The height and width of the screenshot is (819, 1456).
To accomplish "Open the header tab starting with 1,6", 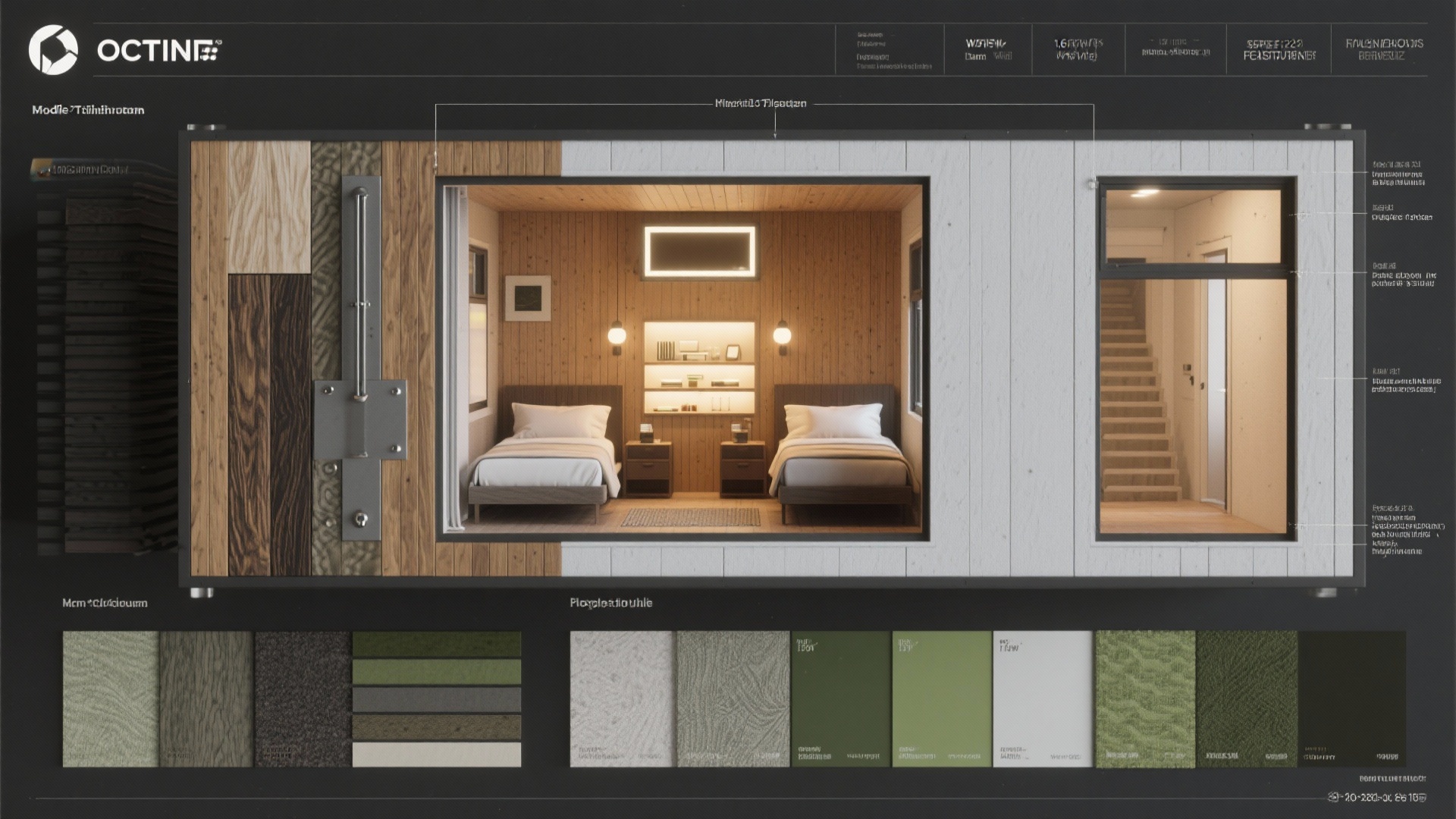I will click(x=1078, y=49).
